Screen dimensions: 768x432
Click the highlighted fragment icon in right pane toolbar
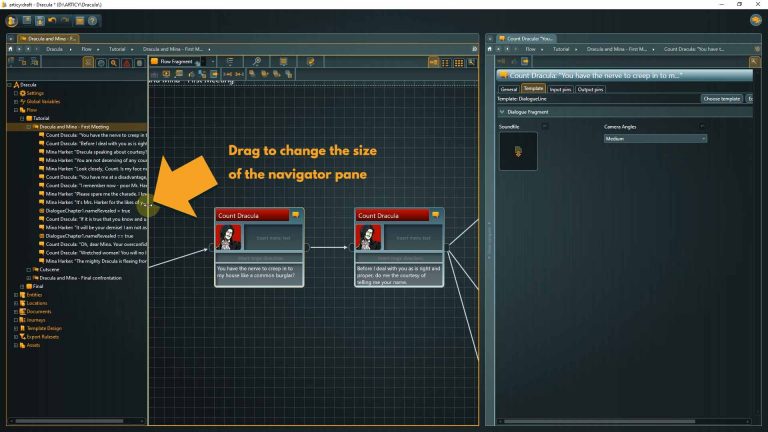pos(525,61)
